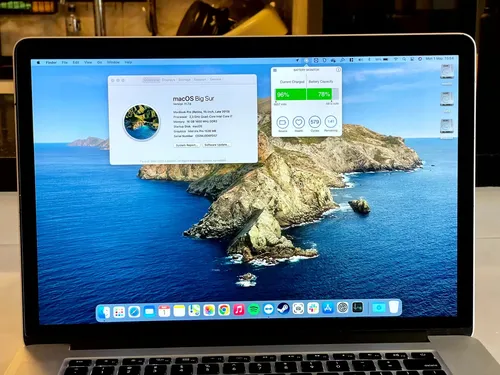
Task: Click the Battery Monitor Health heart icon
Action: click(299, 122)
